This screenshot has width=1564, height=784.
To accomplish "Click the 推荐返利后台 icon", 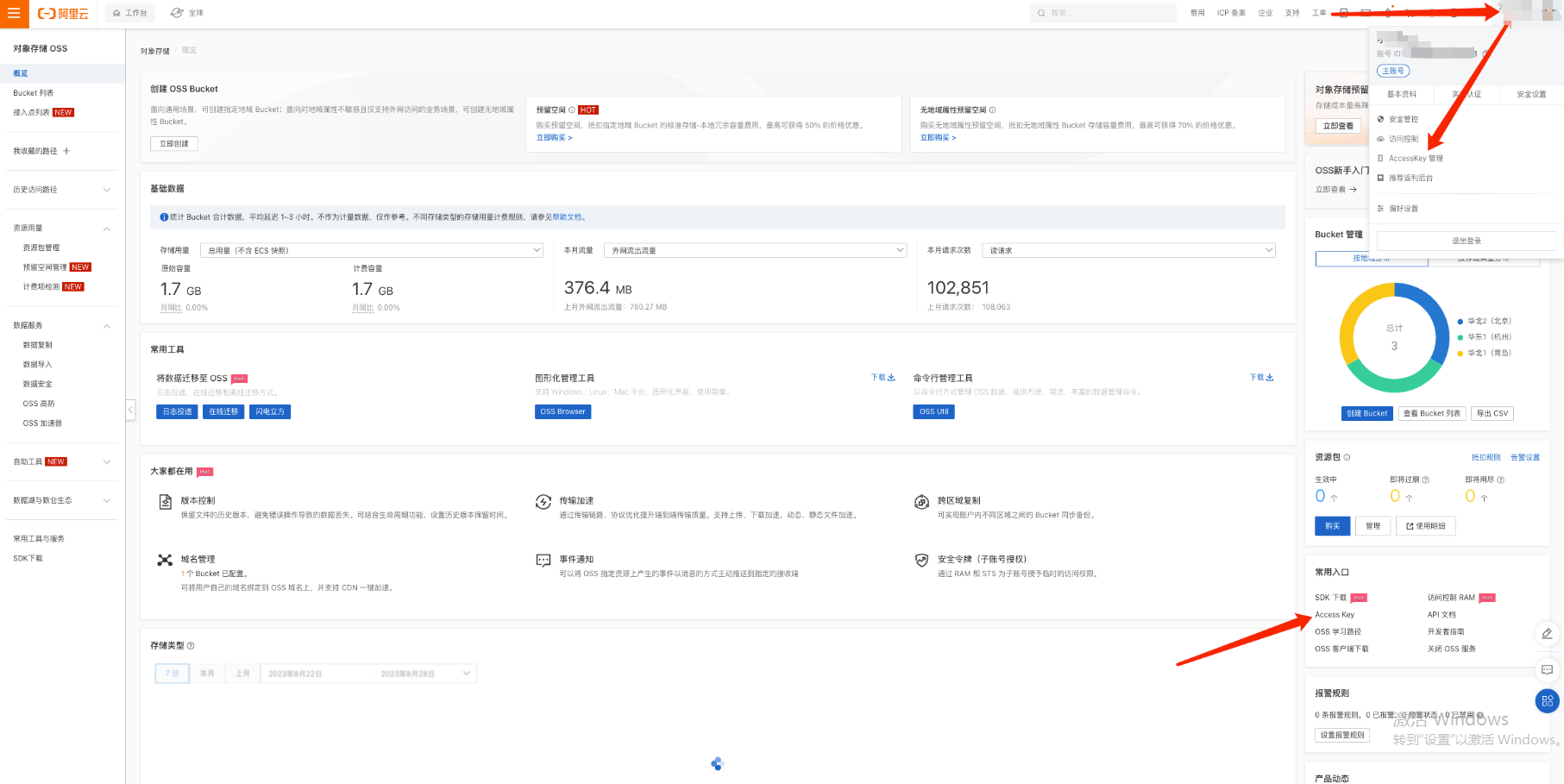I will (x=1381, y=178).
